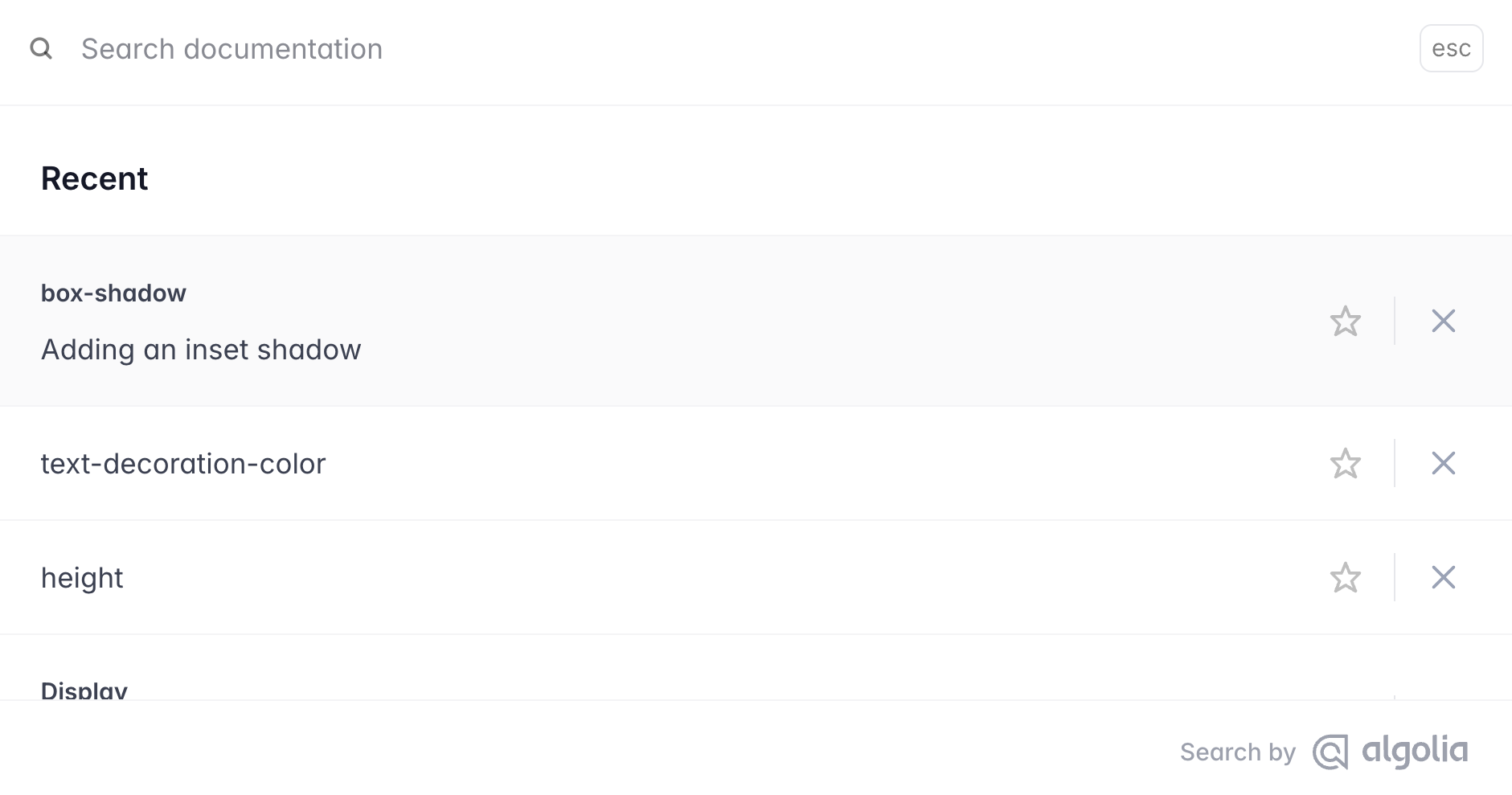Remove height from recent searches
1512x795 pixels.
coord(1443,578)
